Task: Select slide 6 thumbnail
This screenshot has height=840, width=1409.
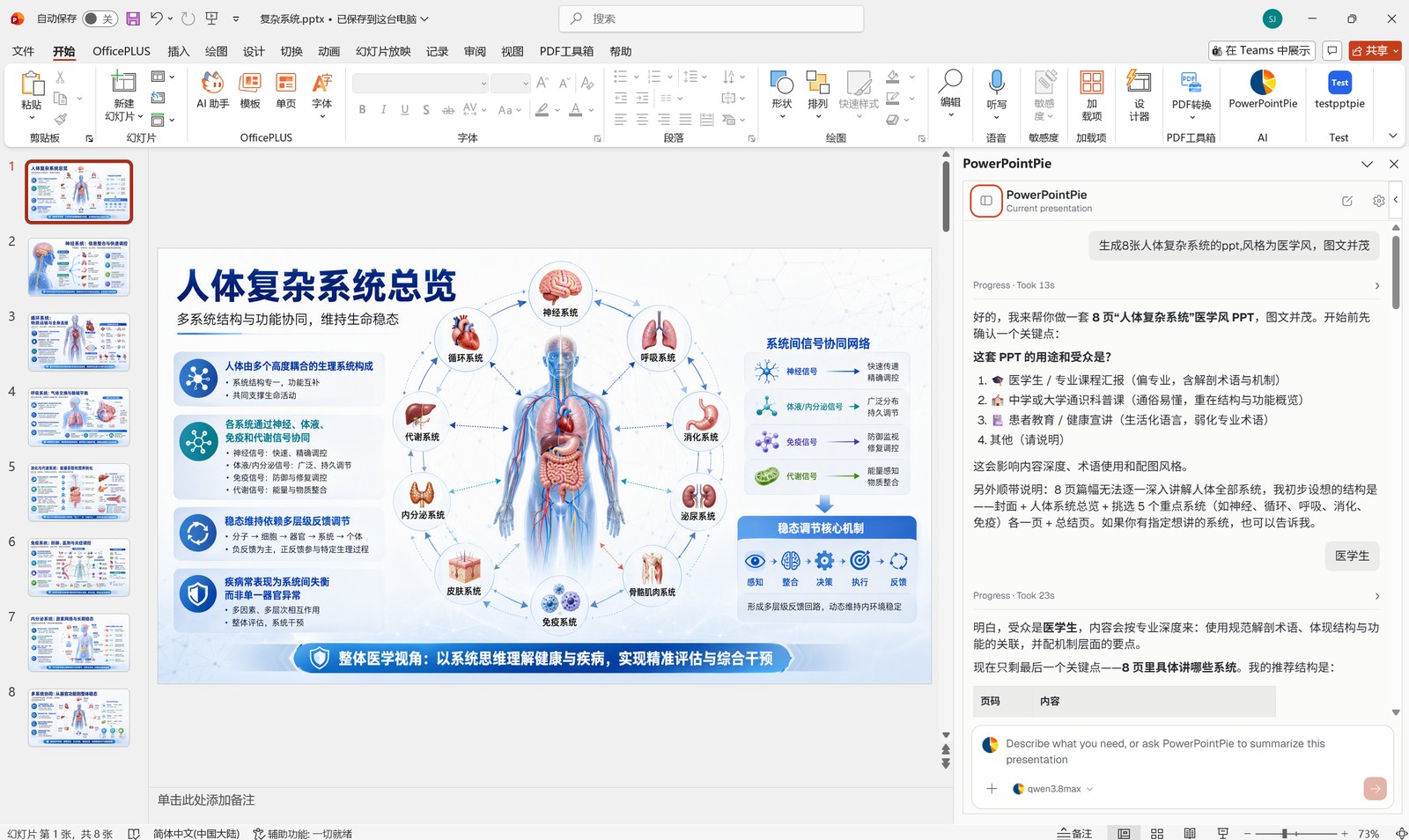Action: pos(78,567)
